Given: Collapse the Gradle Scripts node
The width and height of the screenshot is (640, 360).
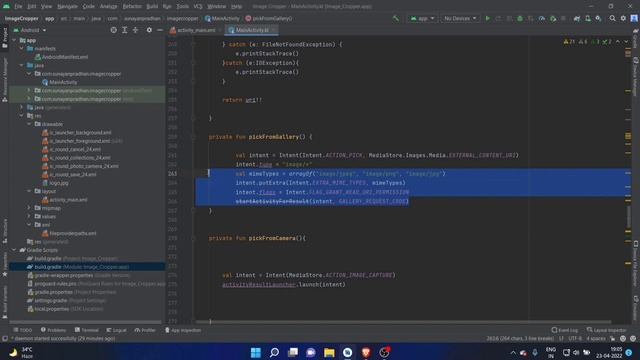Looking at the screenshot, I should tap(14, 250).
